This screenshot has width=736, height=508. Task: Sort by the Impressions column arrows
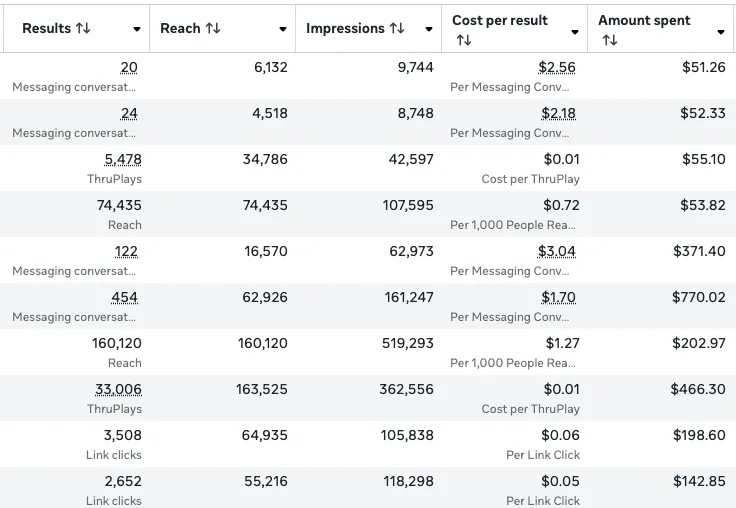point(397,28)
